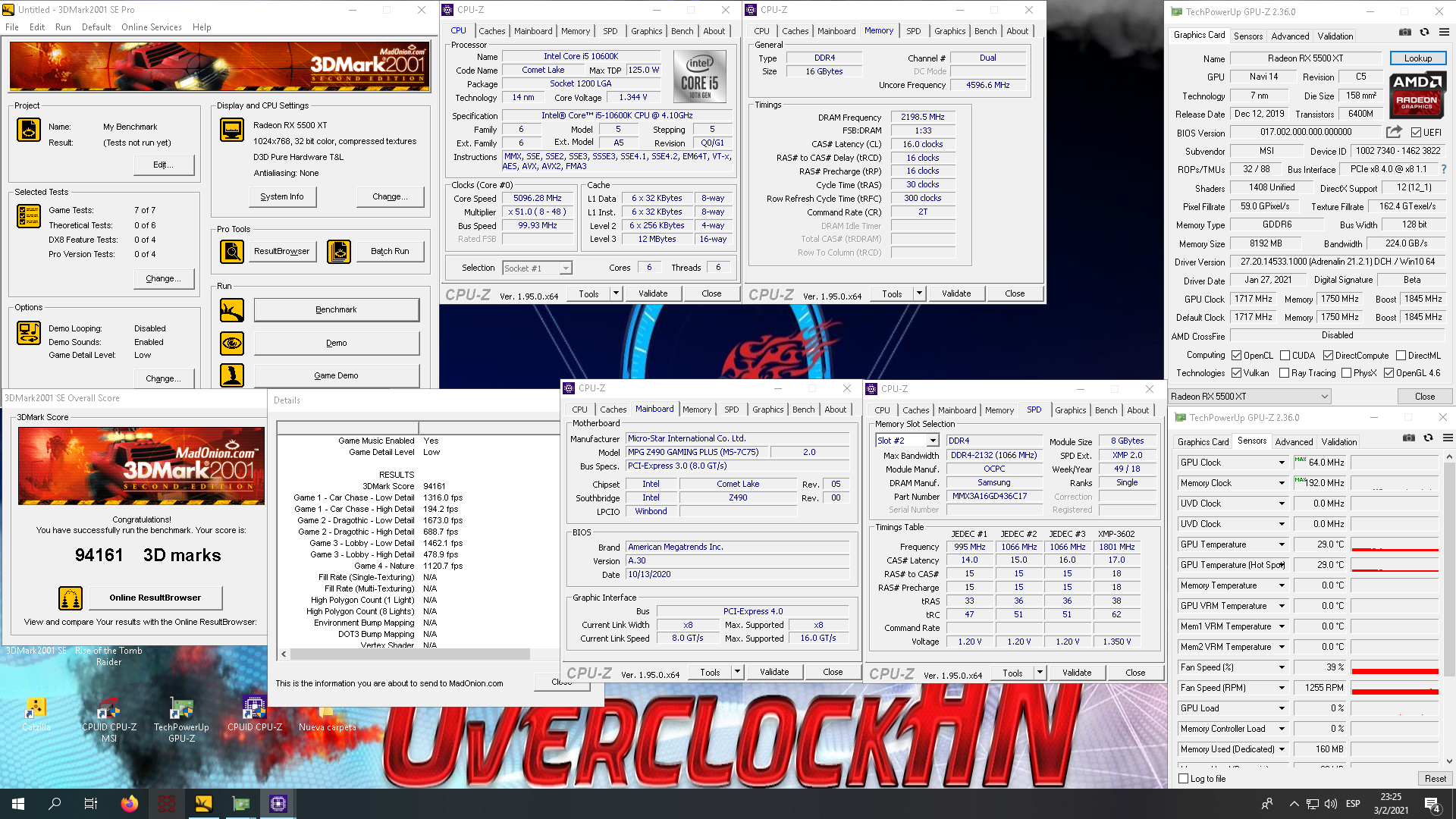
Task: Open the GPU Load sensor dropdown
Action: 1282,708
